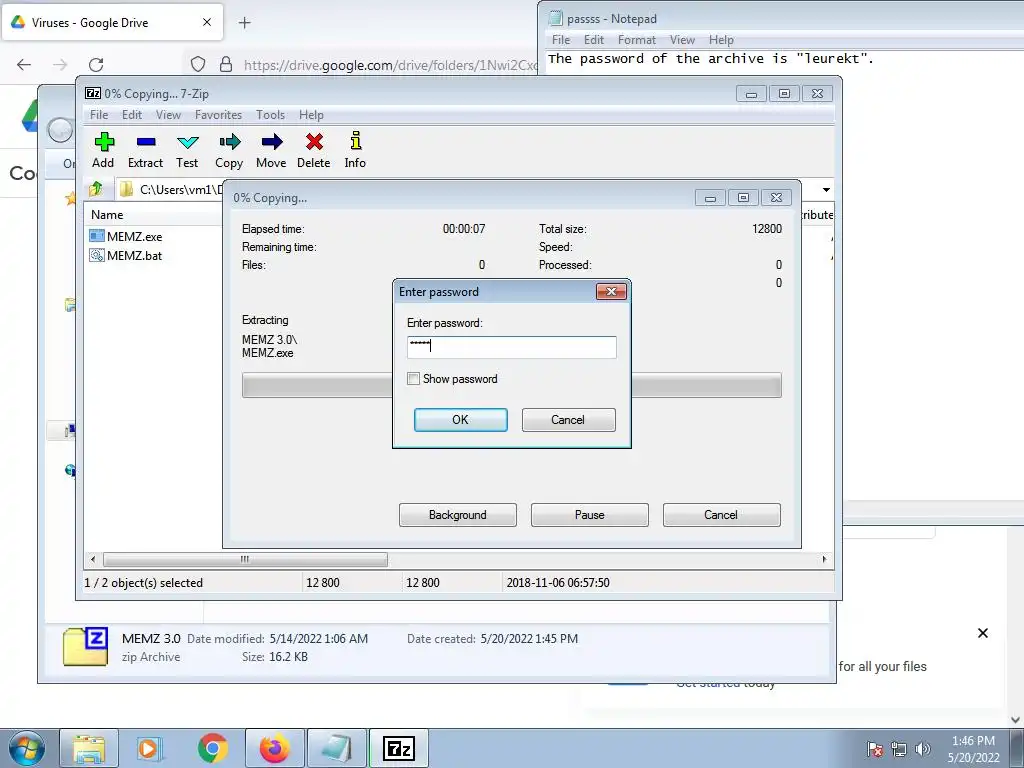Open the 7-Zip Help menu
Image resolution: width=1024 pixels, height=768 pixels.
coord(312,115)
